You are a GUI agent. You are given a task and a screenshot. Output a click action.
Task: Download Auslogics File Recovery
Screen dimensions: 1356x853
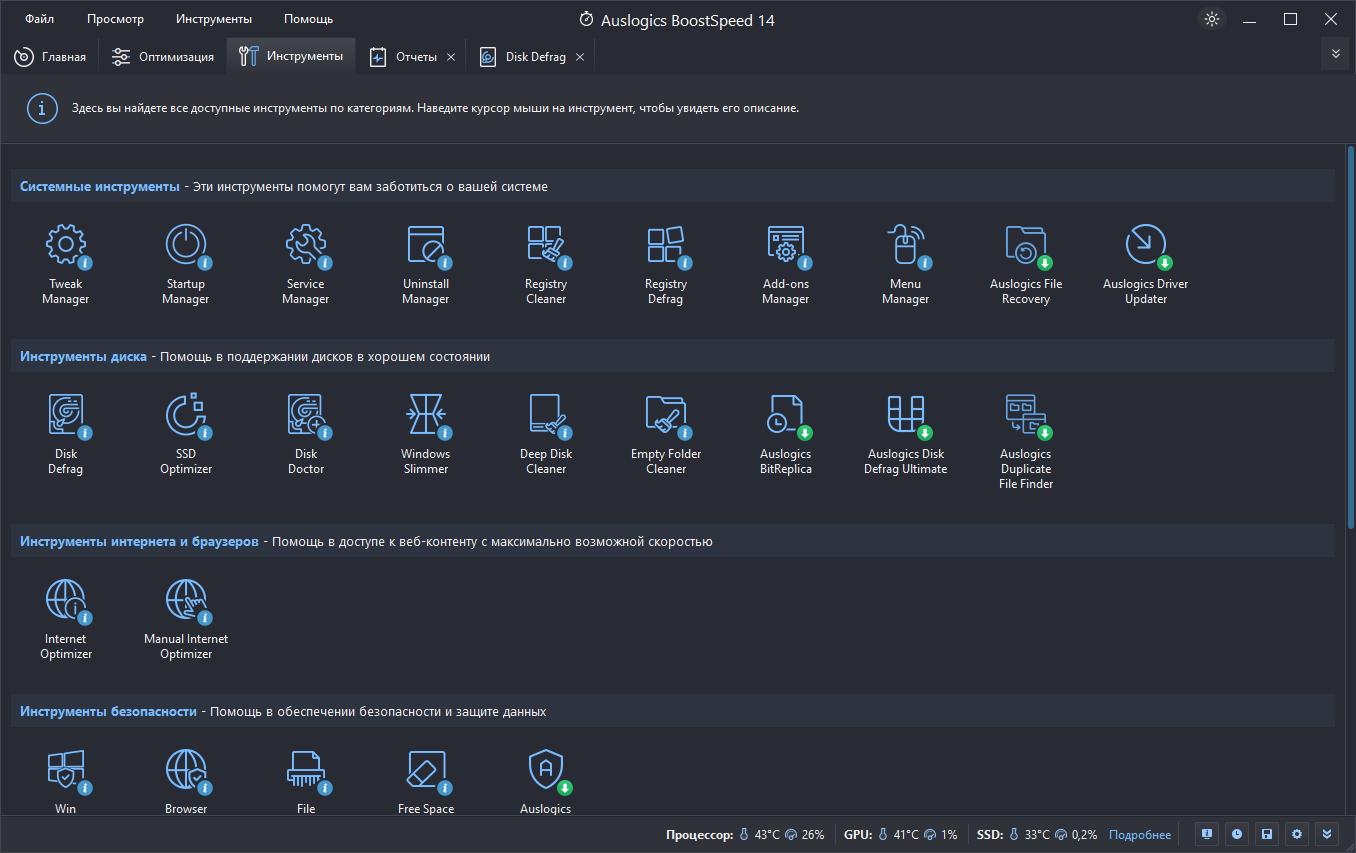(1026, 265)
